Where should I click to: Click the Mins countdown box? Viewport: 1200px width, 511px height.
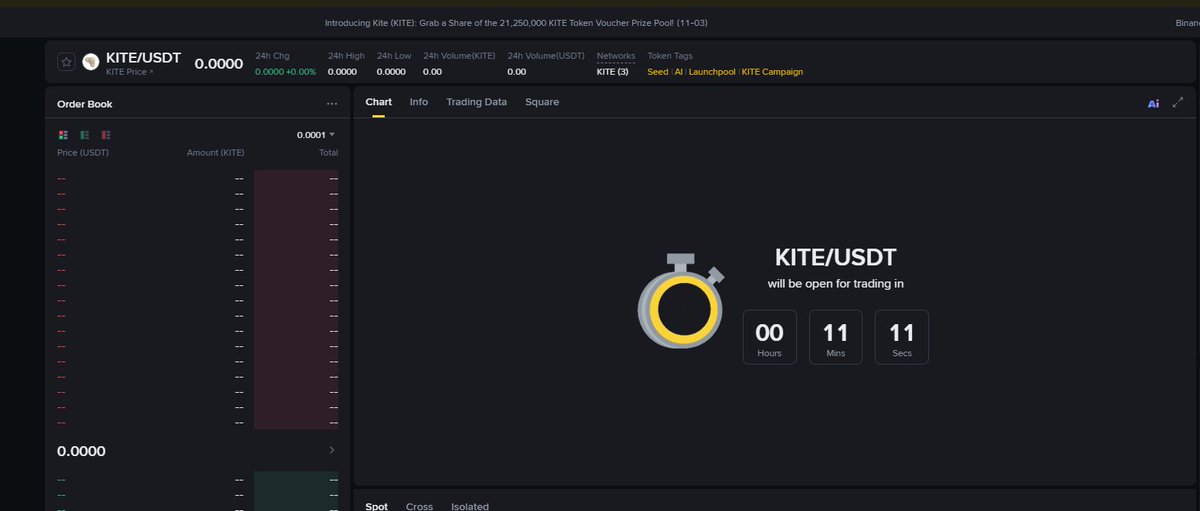pyautogui.click(x=836, y=337)
